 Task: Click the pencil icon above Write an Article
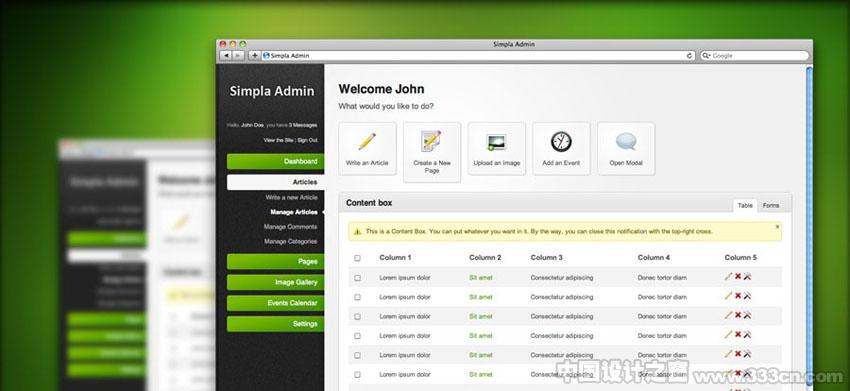point(367,142)
